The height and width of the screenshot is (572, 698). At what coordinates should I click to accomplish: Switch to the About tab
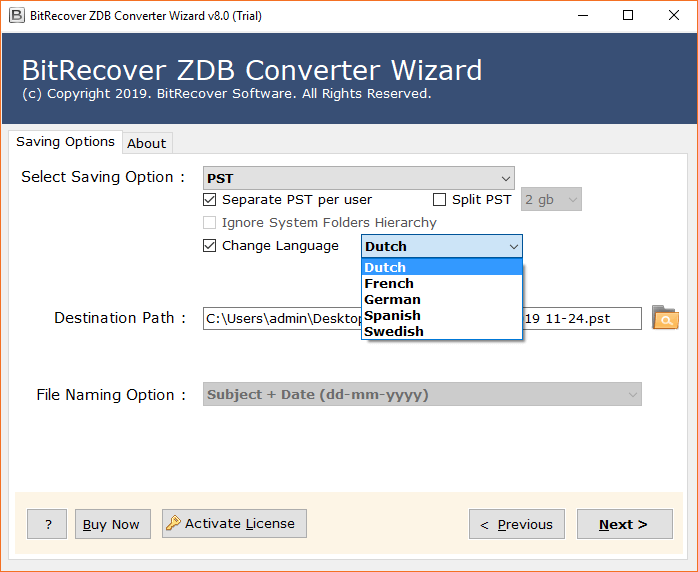[147, 143]
